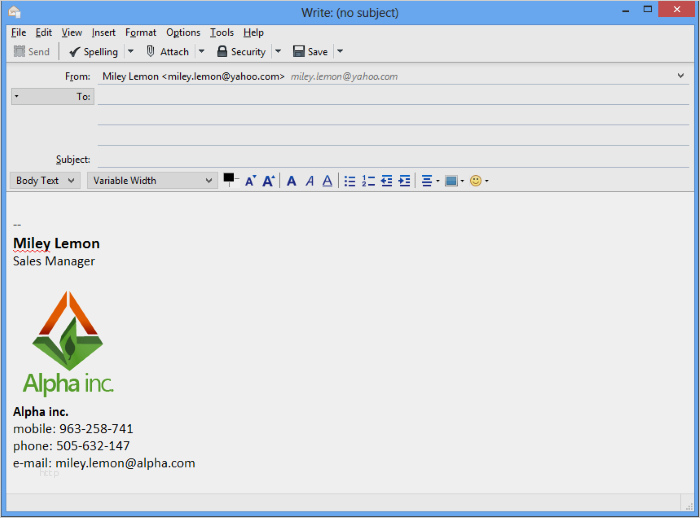Apply bulleted list
This screenshot has width=700, height=518.
pos(350,181)
